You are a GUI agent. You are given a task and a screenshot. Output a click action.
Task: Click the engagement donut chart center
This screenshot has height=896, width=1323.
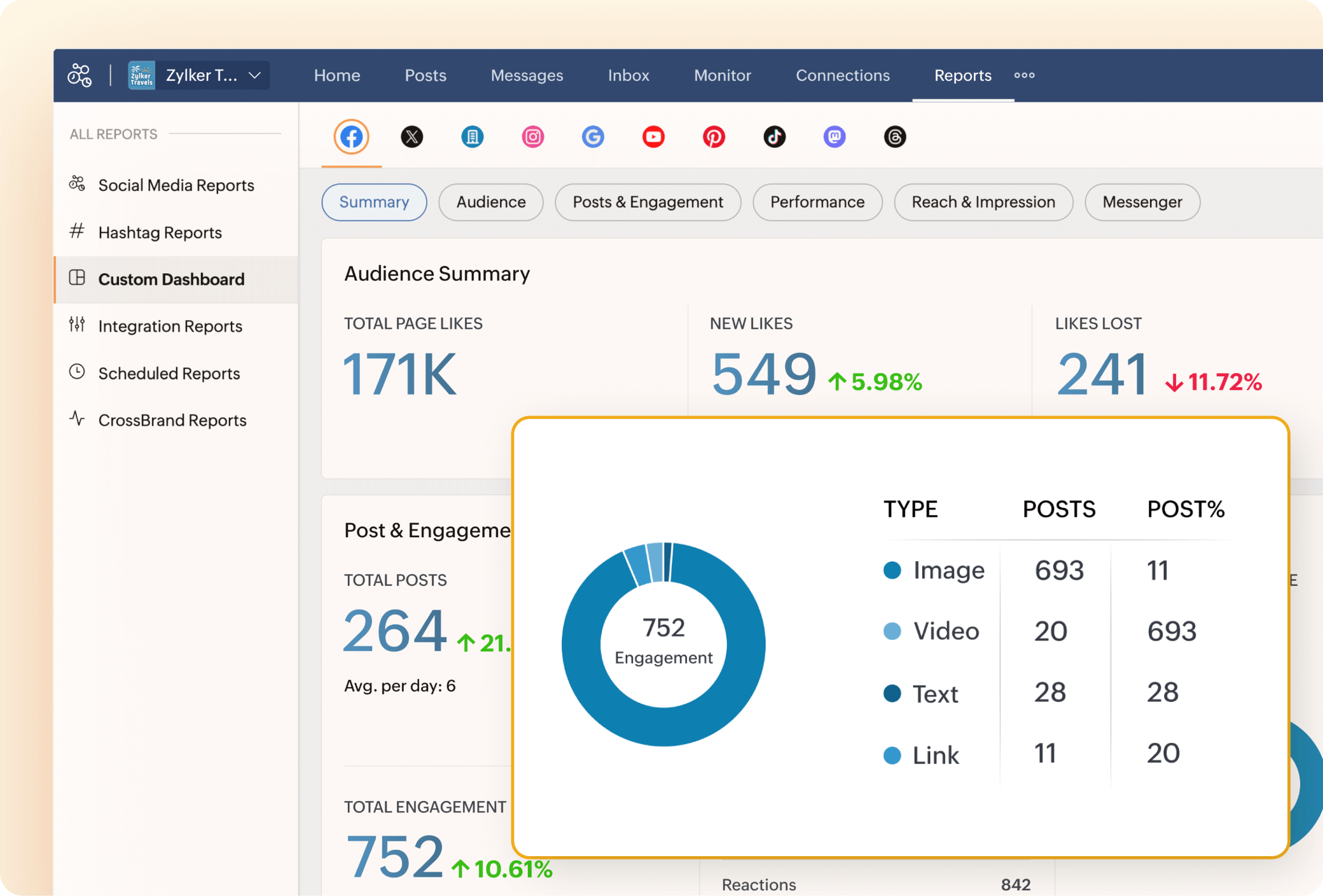pos(663,644)
